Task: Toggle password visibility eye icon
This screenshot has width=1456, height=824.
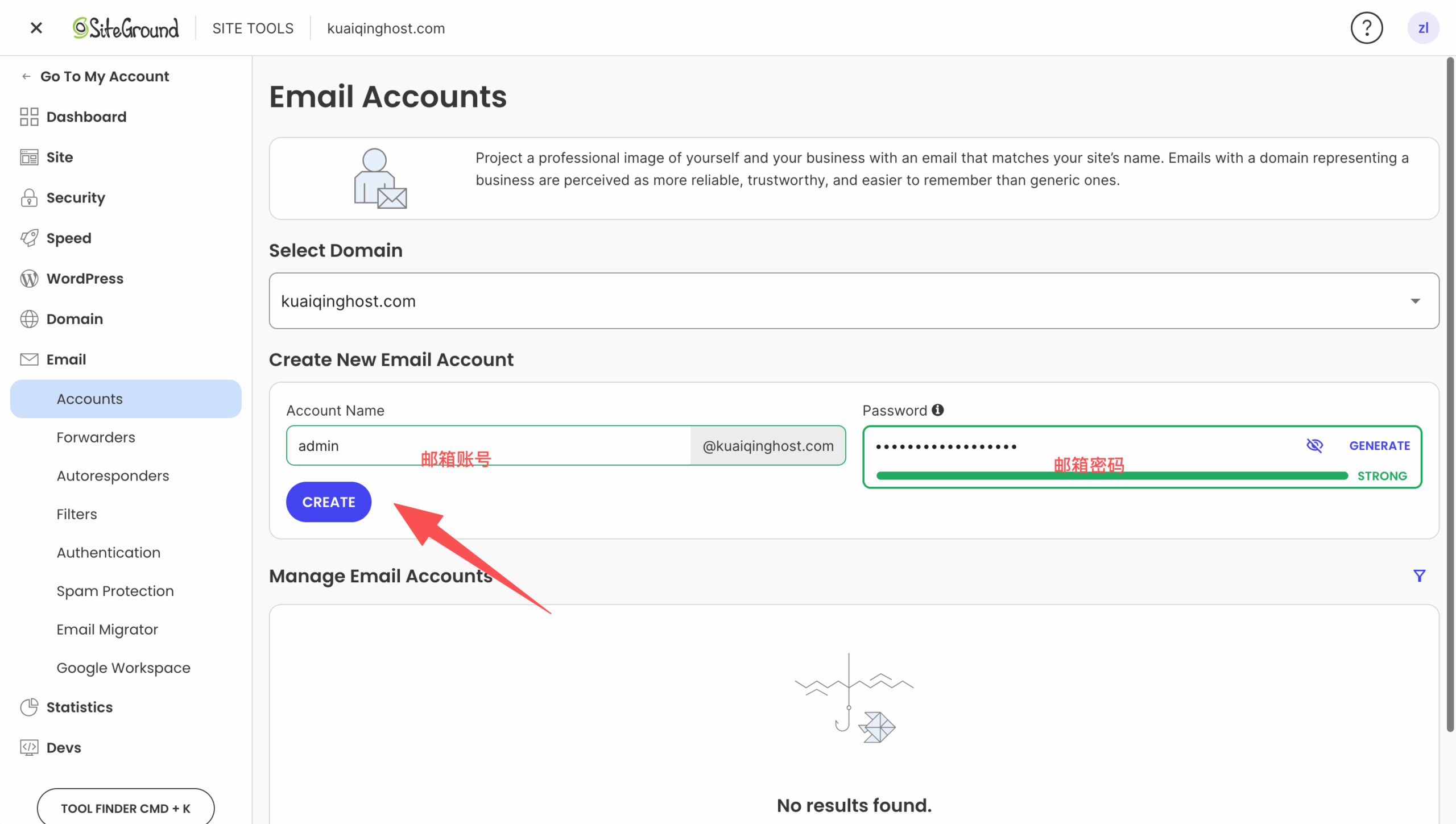Action: coord(1314,445)
